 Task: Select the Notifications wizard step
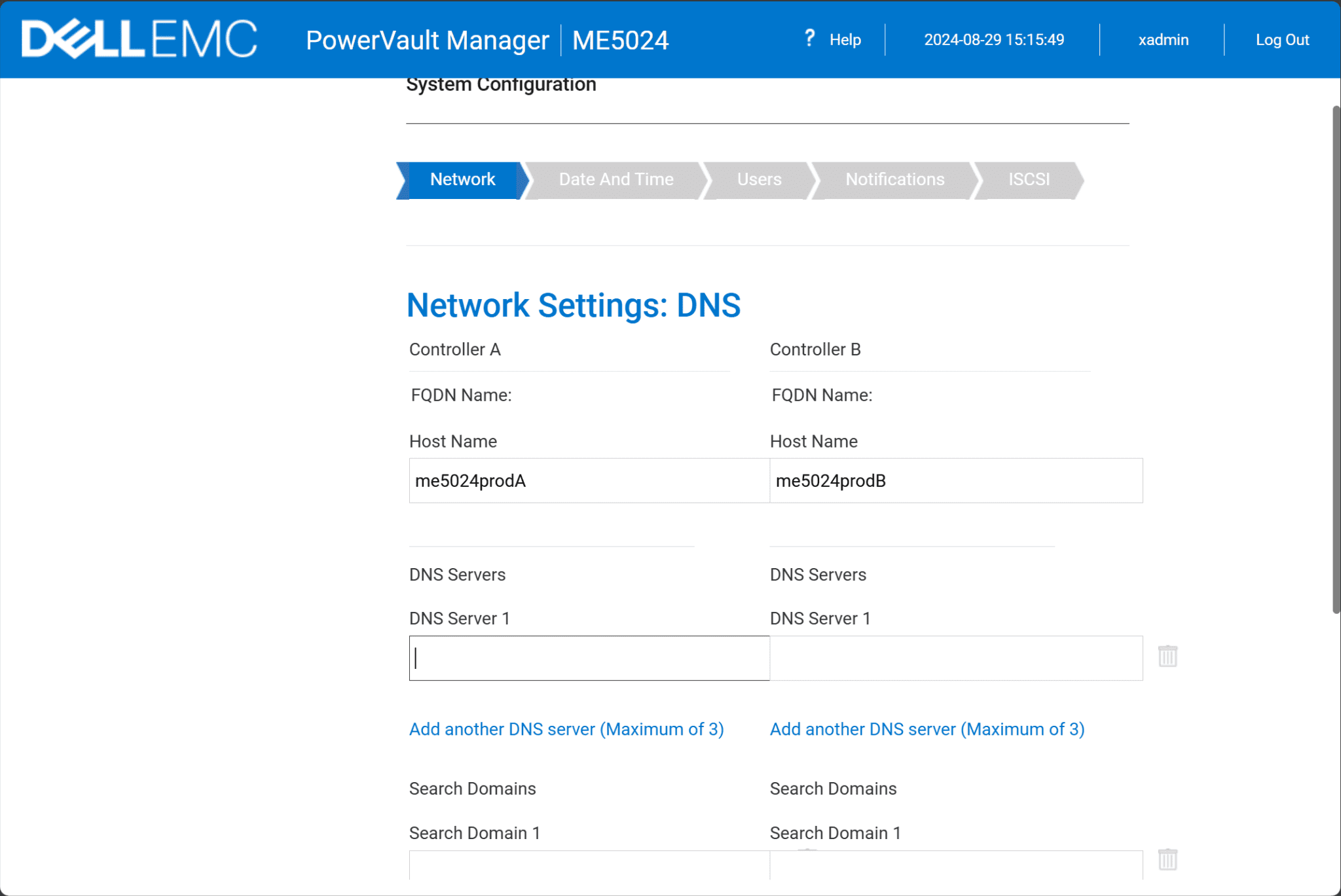coord(894,179)
